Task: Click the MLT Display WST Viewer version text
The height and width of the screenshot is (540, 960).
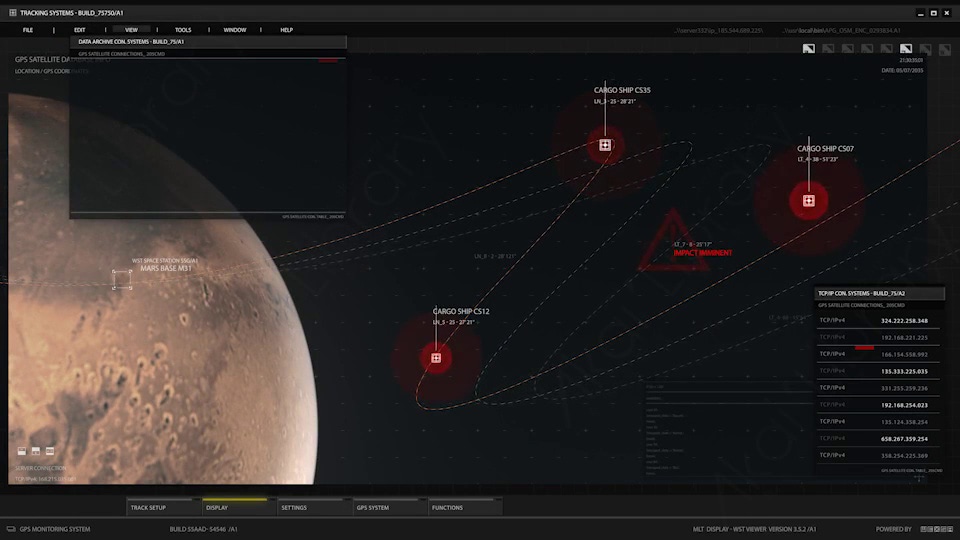Action: (754, 529)
